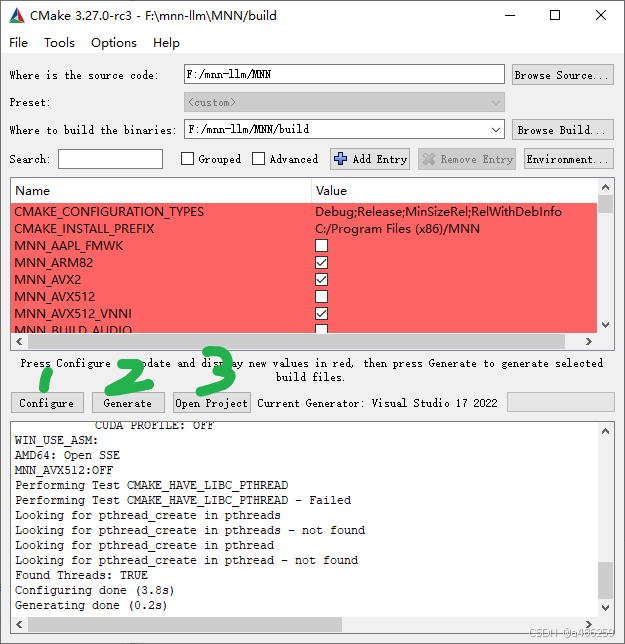Click the empty progress bar beside generator label
625x644 pixels.
(x=561, y=402)
